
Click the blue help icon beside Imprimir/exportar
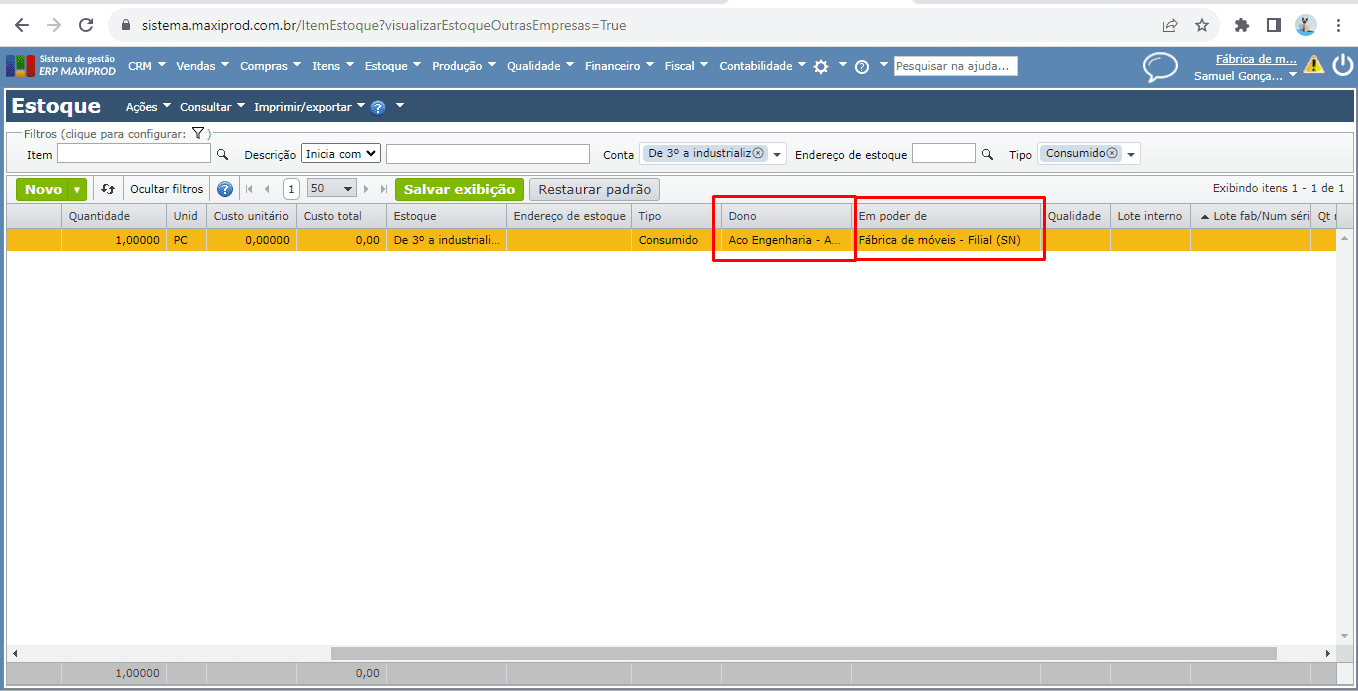click(x=378, y=107)
